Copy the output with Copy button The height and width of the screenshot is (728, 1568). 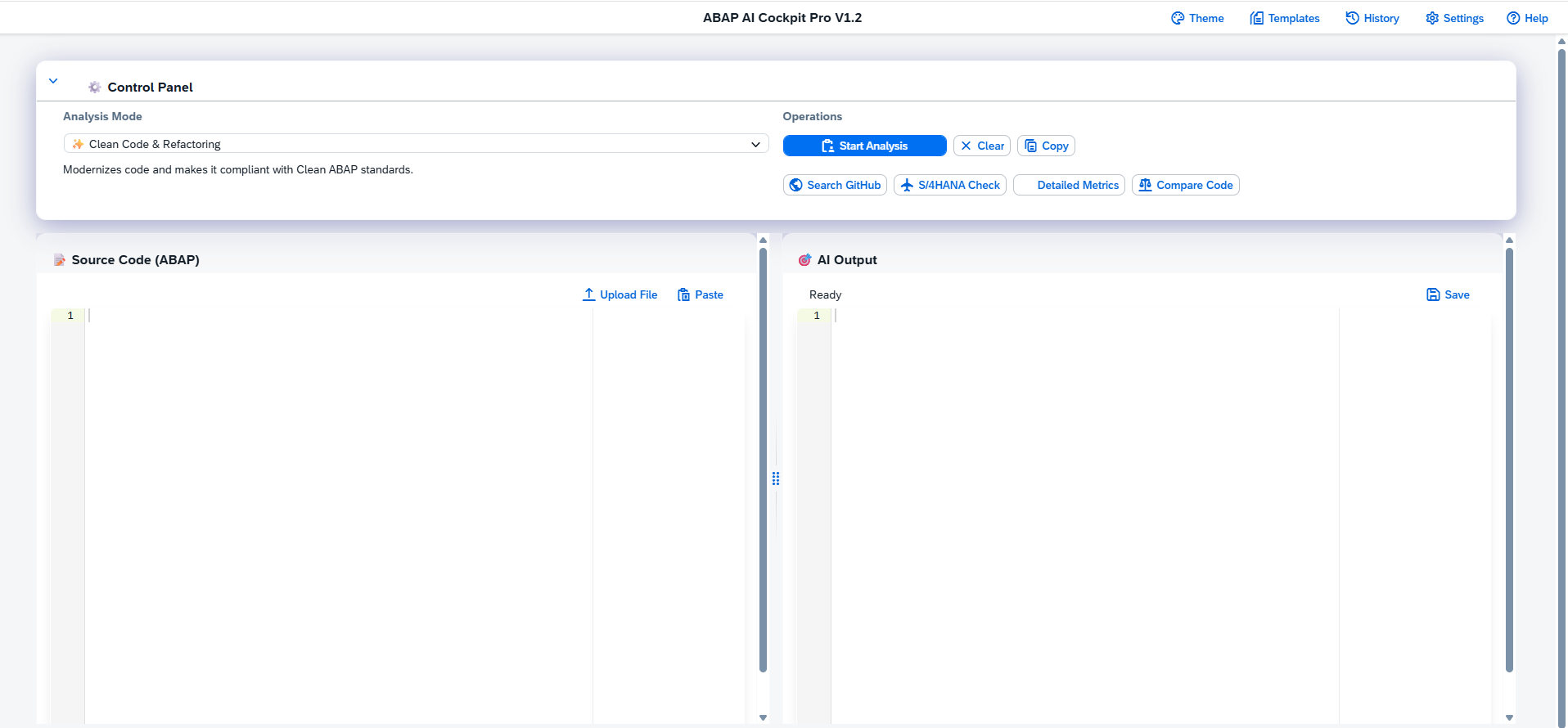[1046, 146]
